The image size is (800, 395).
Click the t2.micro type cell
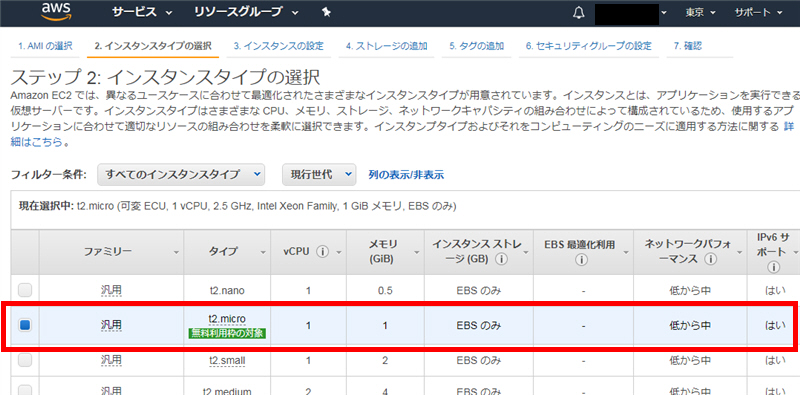point(227,319)
